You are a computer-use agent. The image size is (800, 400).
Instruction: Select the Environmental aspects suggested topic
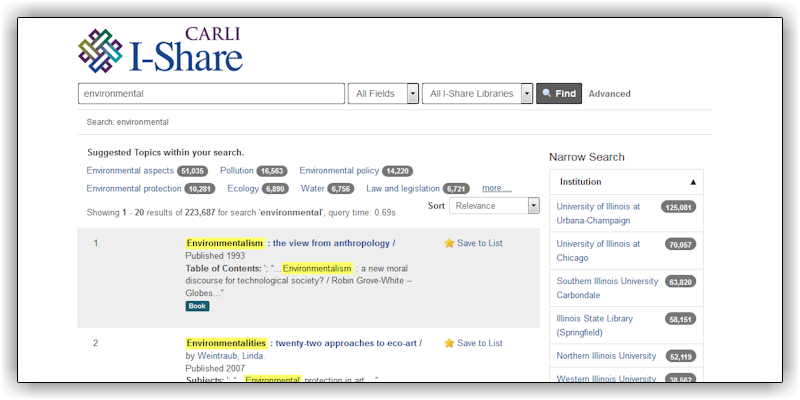pos(130,171)
